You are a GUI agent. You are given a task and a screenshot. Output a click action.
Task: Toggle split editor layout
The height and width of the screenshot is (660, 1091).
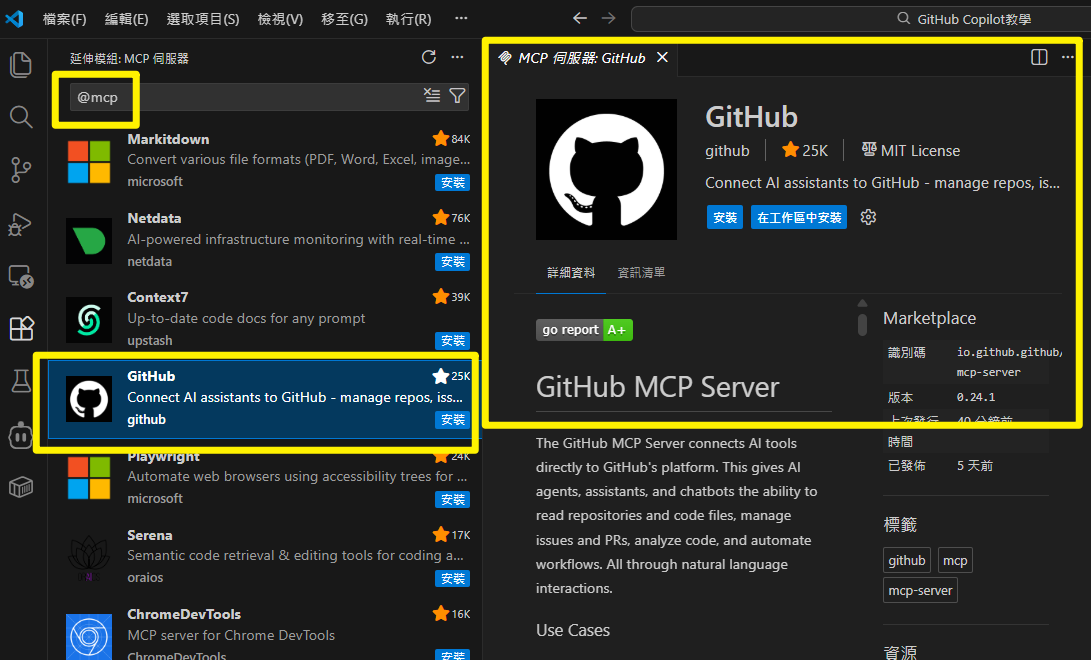(x=1039, y=57)
